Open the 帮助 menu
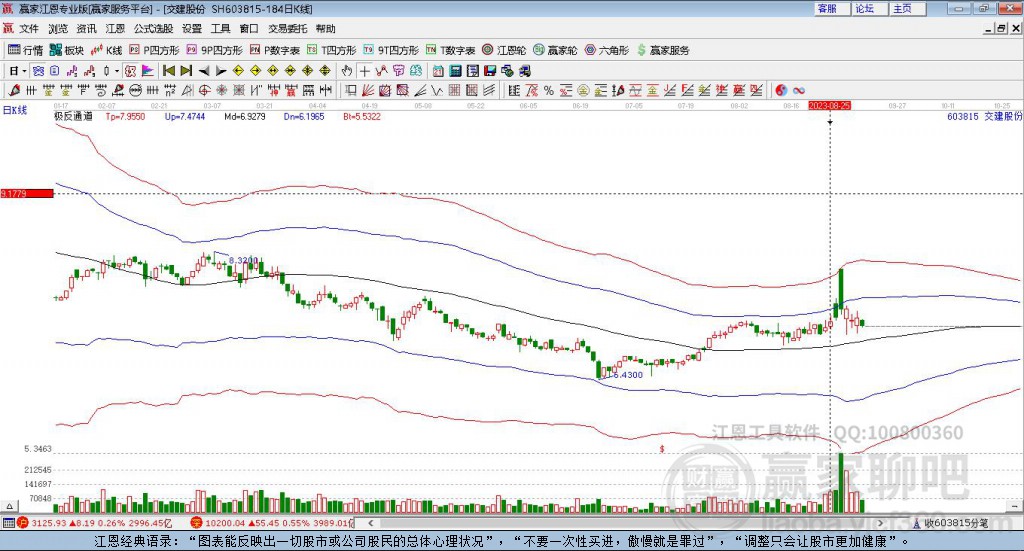Image resolution: width=1024 pixels, height=551 pixels. [x=325, y=29]
